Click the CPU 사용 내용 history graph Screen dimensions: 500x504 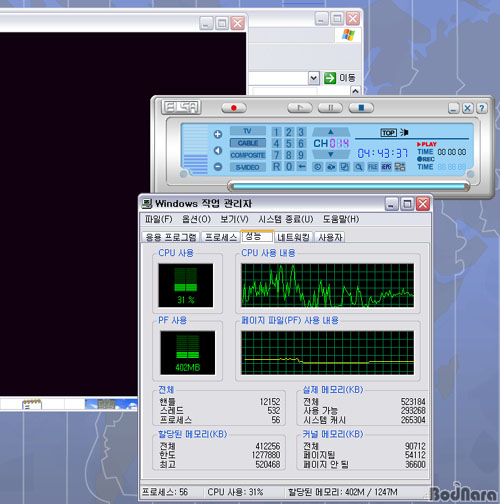[328, 285]
